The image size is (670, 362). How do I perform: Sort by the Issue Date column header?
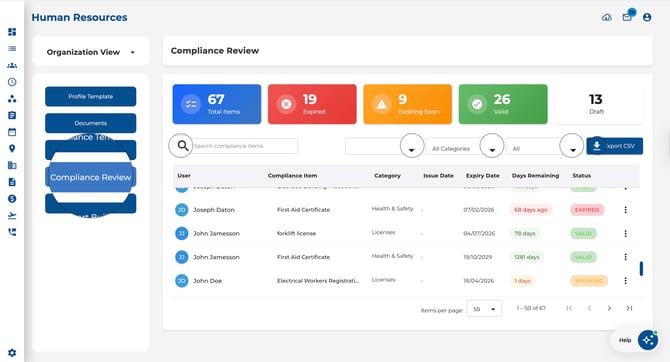click(438, 176)
